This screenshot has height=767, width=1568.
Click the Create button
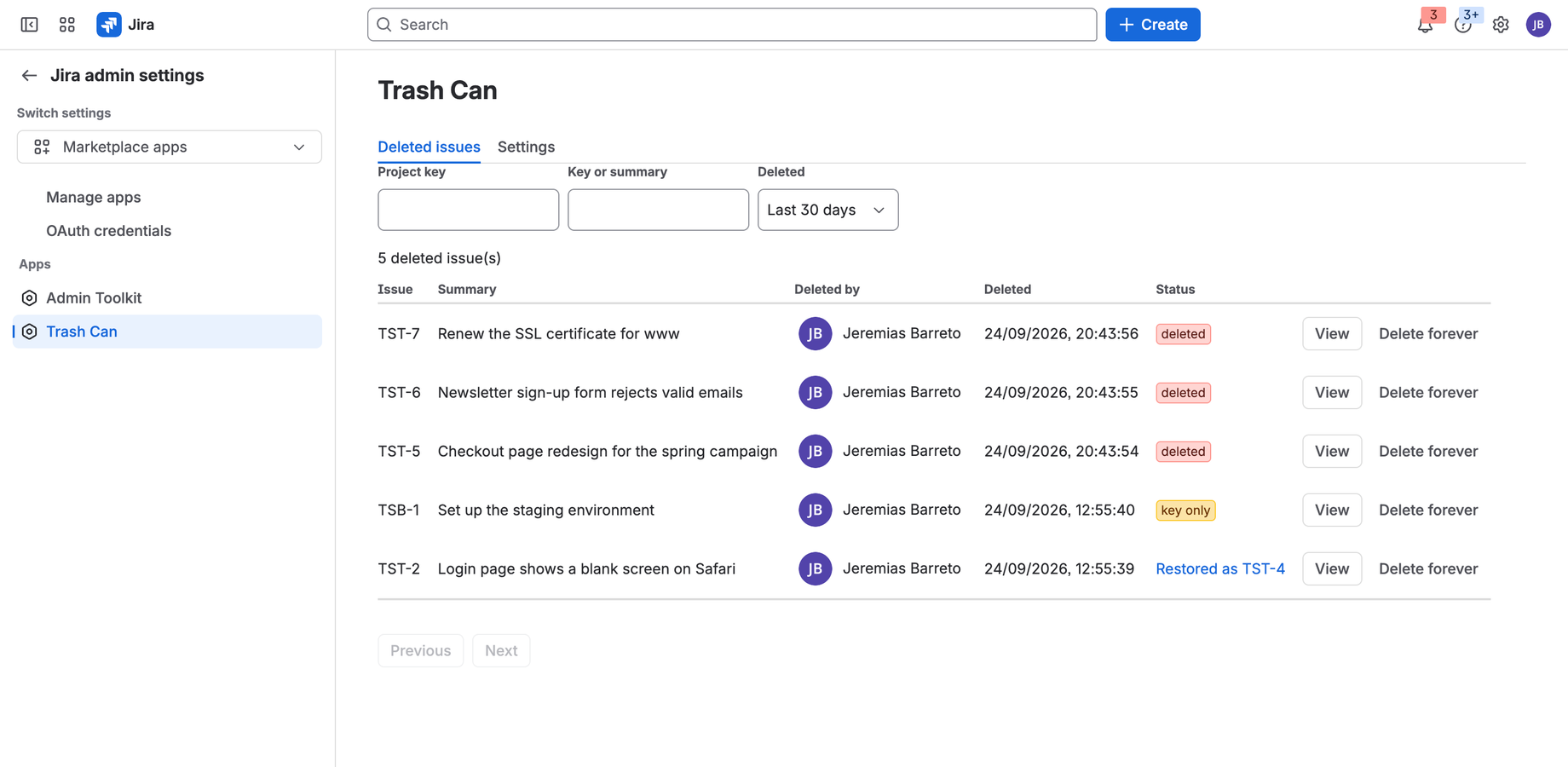[1152, 25]
